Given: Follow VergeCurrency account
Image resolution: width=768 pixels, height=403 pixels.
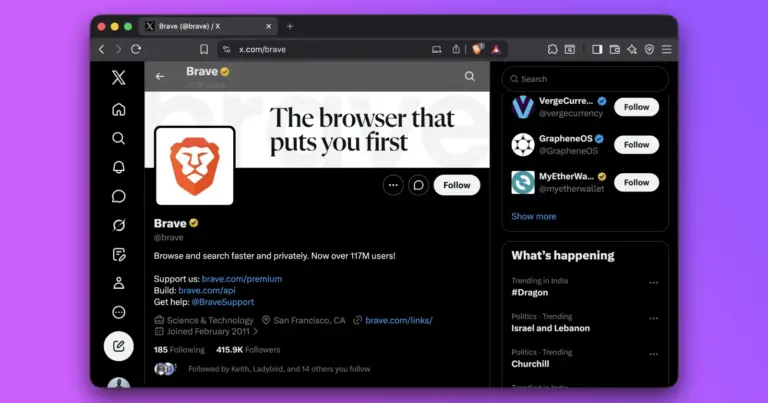Looking at the screenshot, I should [x=636, y=107].
